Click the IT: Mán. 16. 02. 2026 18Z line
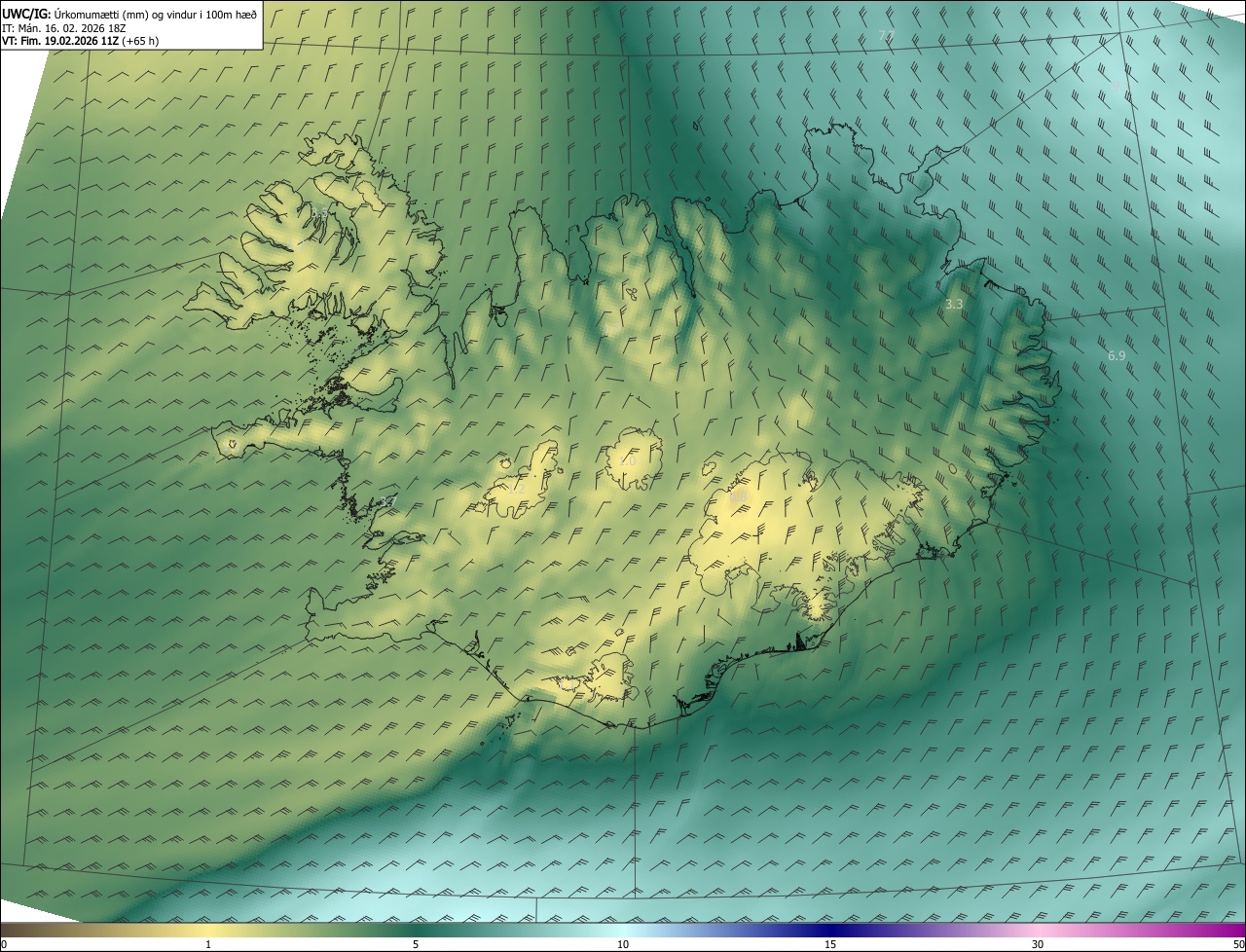This screenshot has width=1246, height=952. (64, 28)
